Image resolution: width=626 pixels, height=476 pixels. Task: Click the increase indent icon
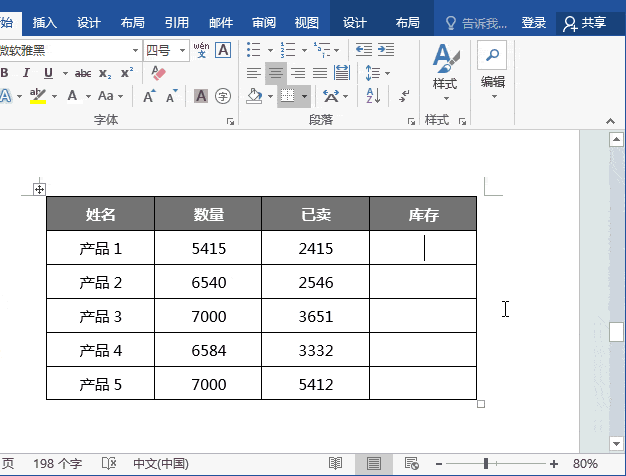tap(385, 49)
